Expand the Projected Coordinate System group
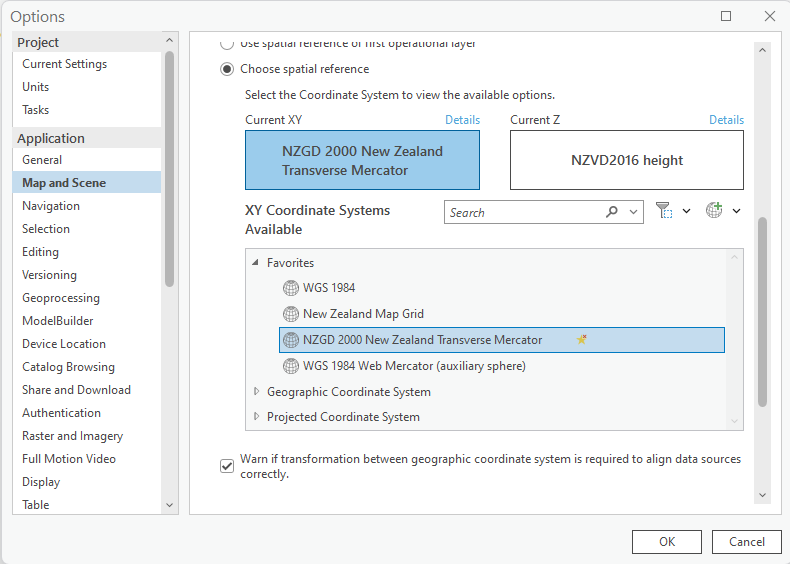 (x=257, y=417)
